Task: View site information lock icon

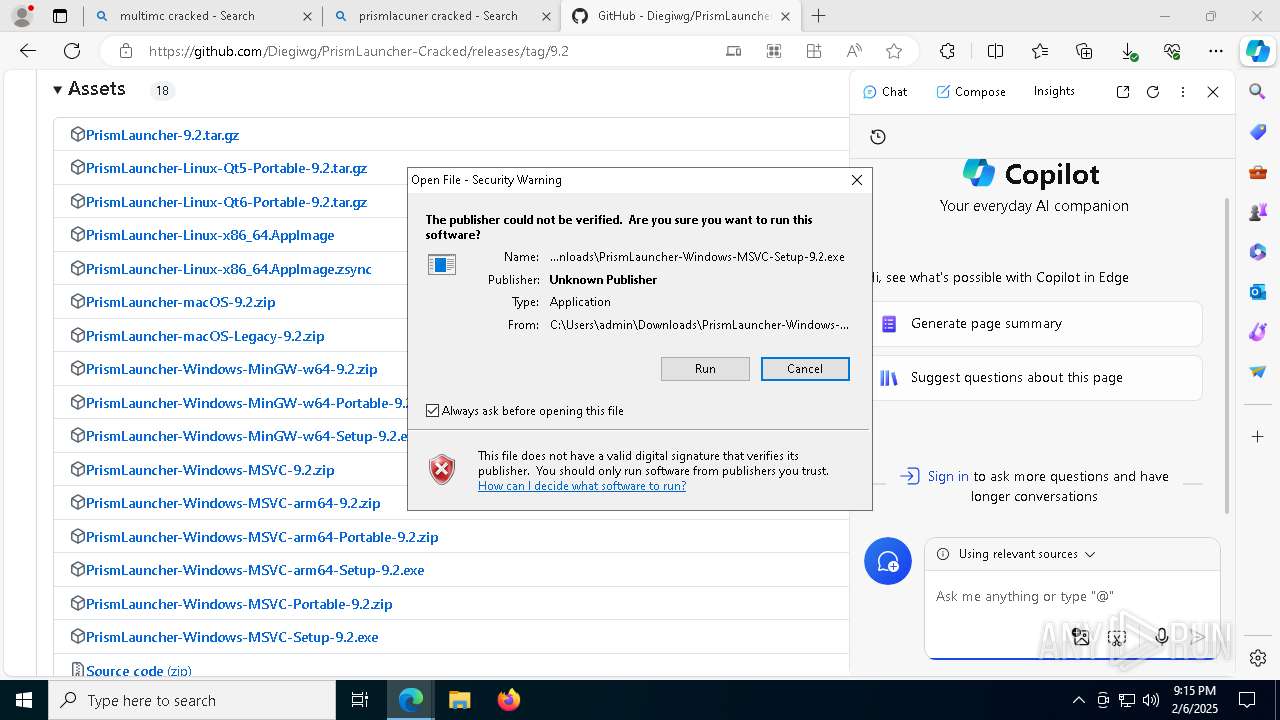Action: (x=125, y=51)
